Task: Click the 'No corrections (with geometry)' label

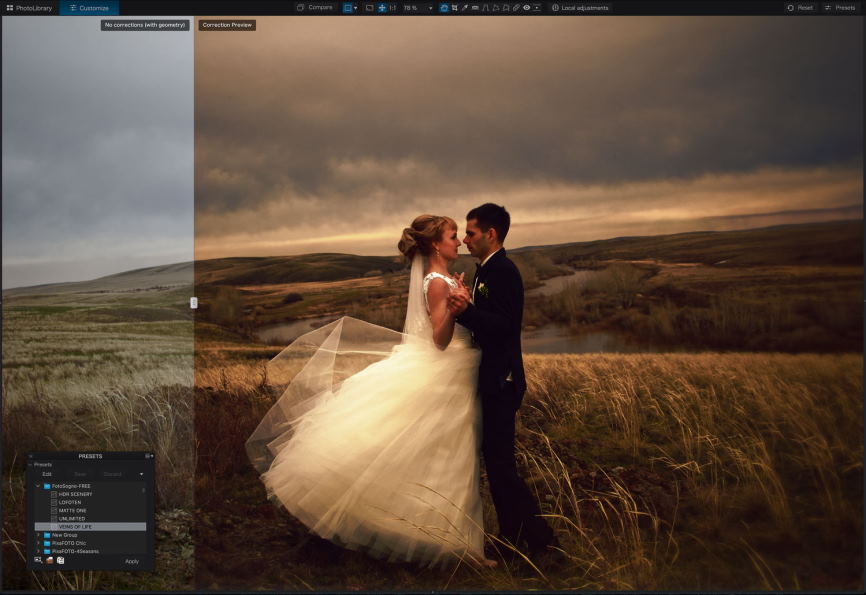Action: click(x=145, y=25)
